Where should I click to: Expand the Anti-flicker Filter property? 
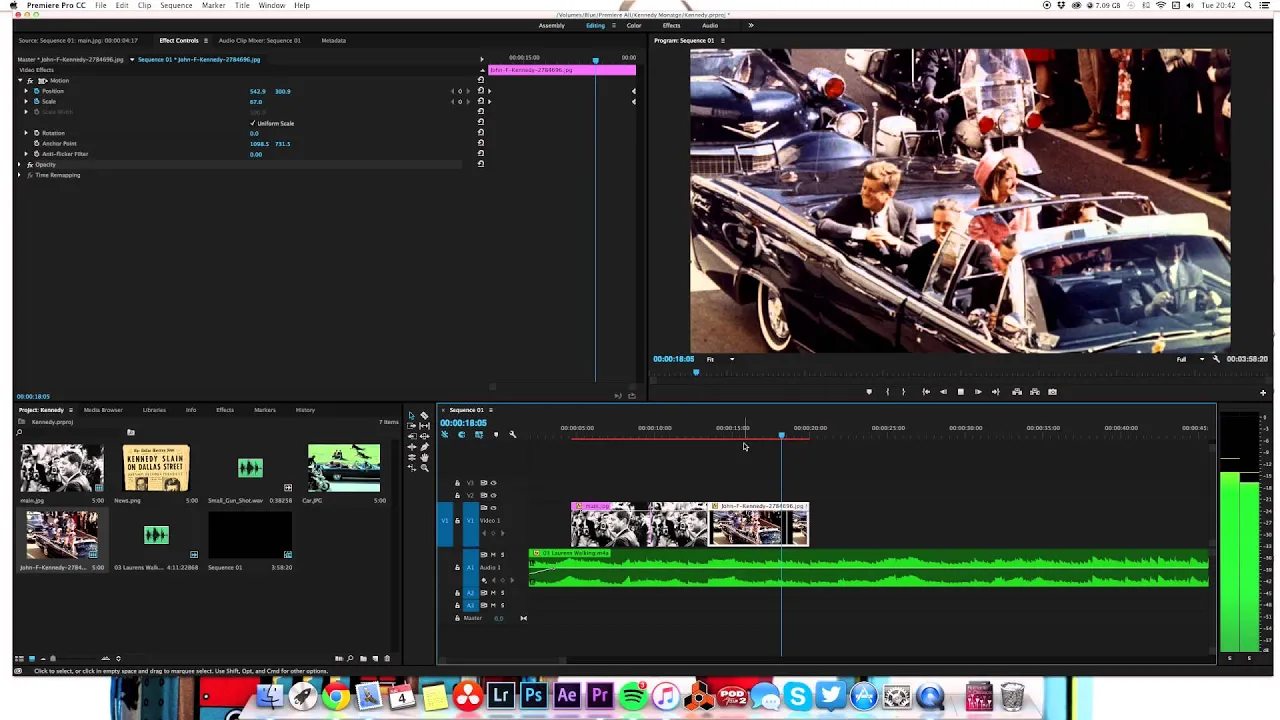point(26,154)
